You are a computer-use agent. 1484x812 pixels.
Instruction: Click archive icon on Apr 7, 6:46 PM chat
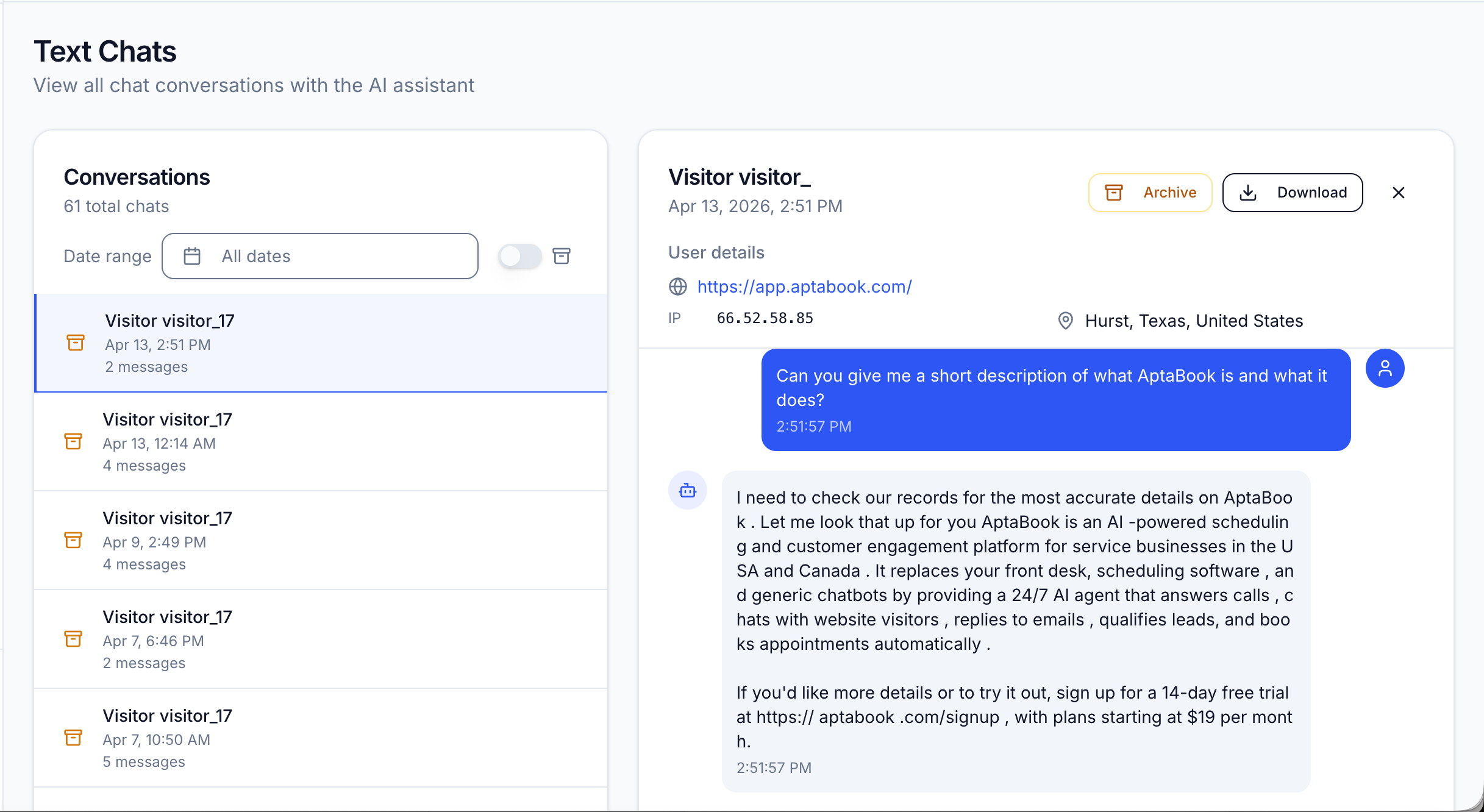[73, 639]
